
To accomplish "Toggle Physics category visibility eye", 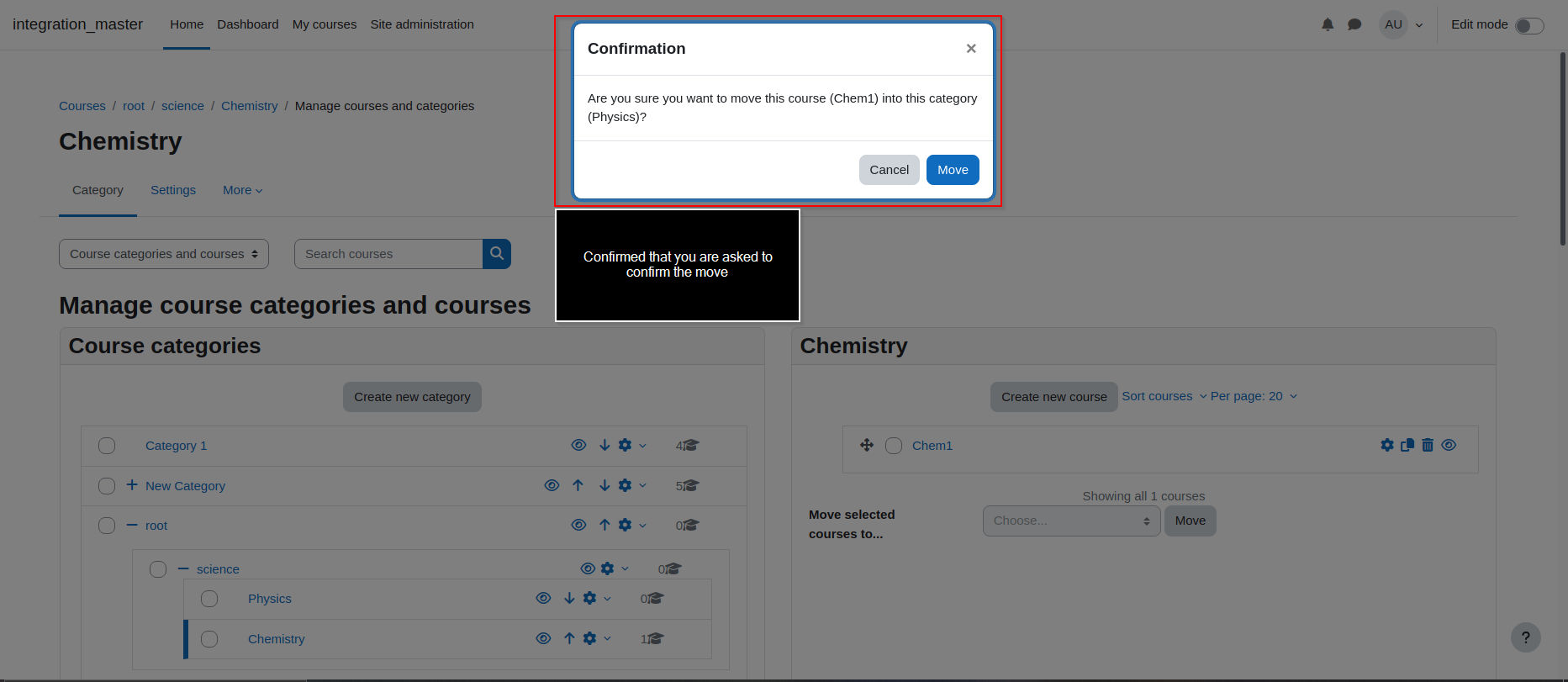I will [x=543, y=599].
